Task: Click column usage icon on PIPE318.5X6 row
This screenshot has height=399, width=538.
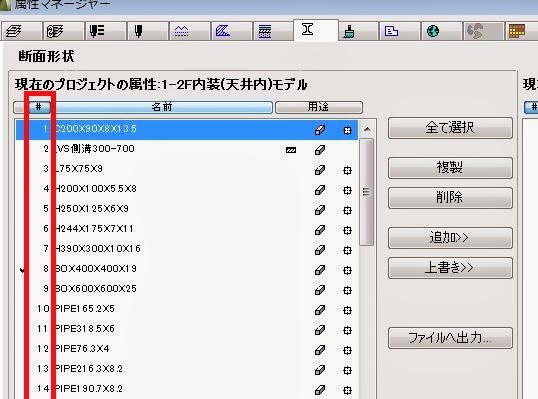Action: (347, 330)
